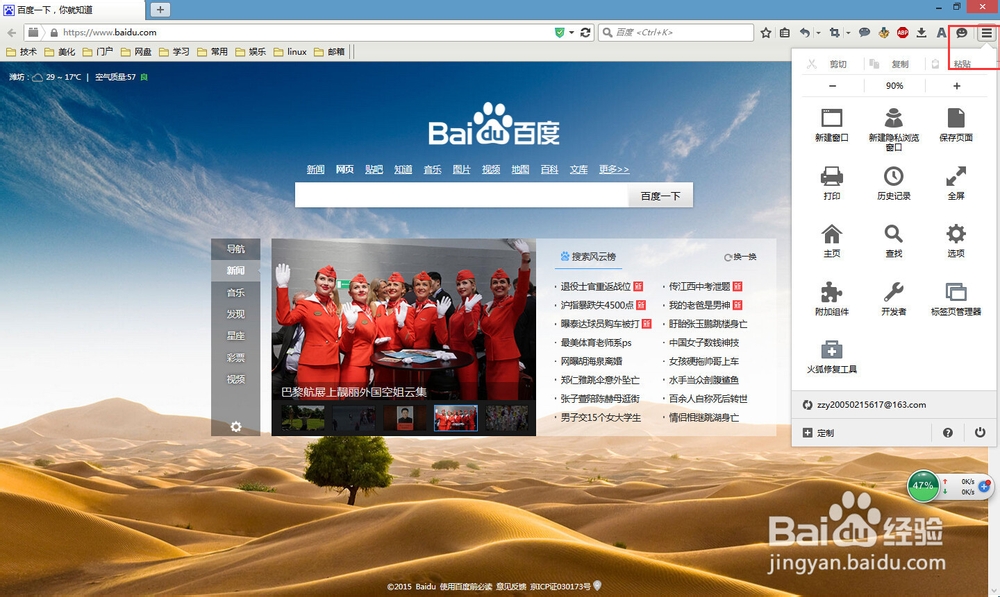Click the back arrow navigation button
The height and width of the screenshot is (597, 1000).
(x=11, y=33)
